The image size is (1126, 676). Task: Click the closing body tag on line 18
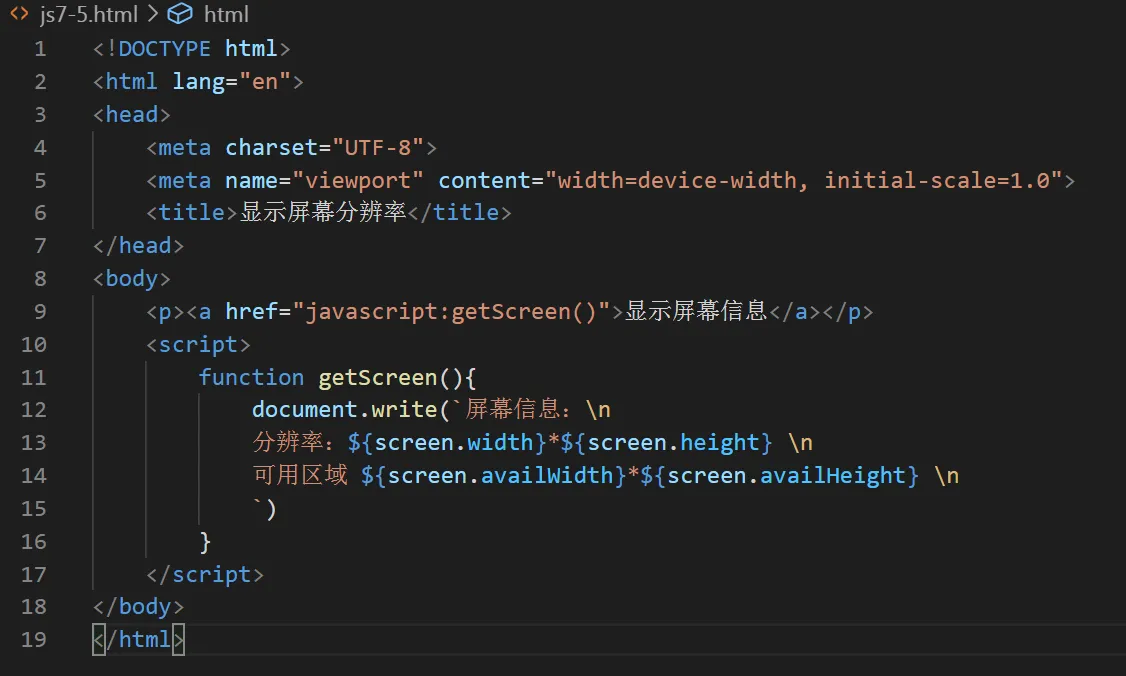click(x=139, y=607)
